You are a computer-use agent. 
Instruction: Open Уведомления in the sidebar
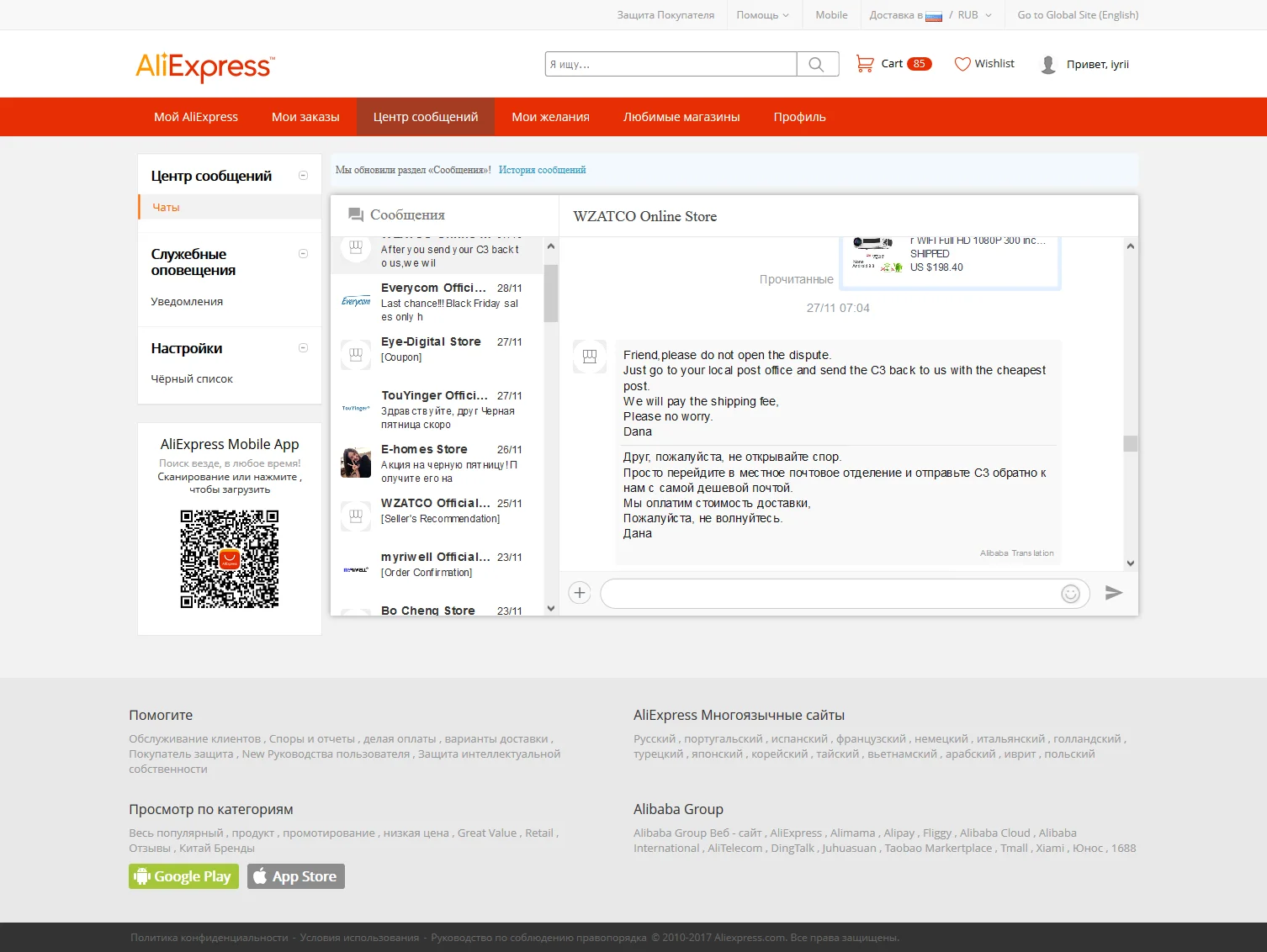187,301
